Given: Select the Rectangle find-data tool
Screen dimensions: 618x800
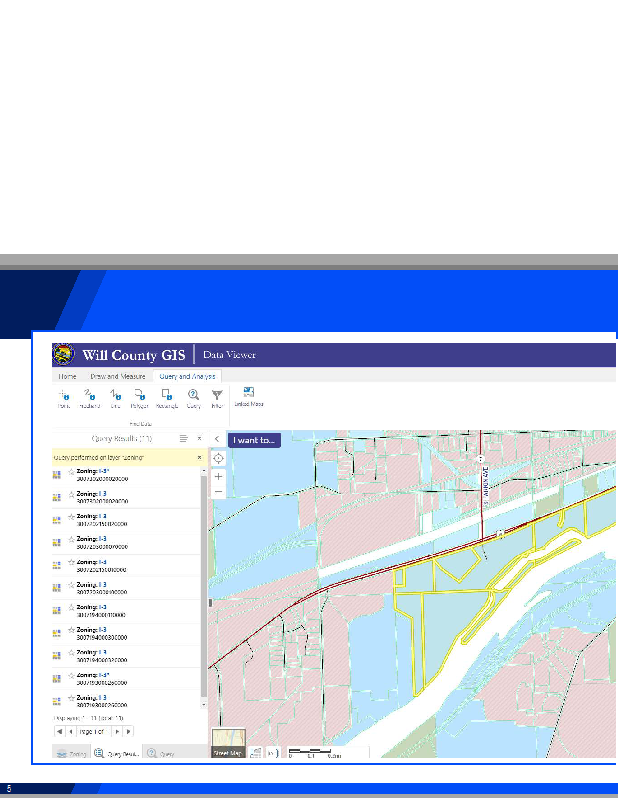Looking at the screenshot, I should coord(167,396).
